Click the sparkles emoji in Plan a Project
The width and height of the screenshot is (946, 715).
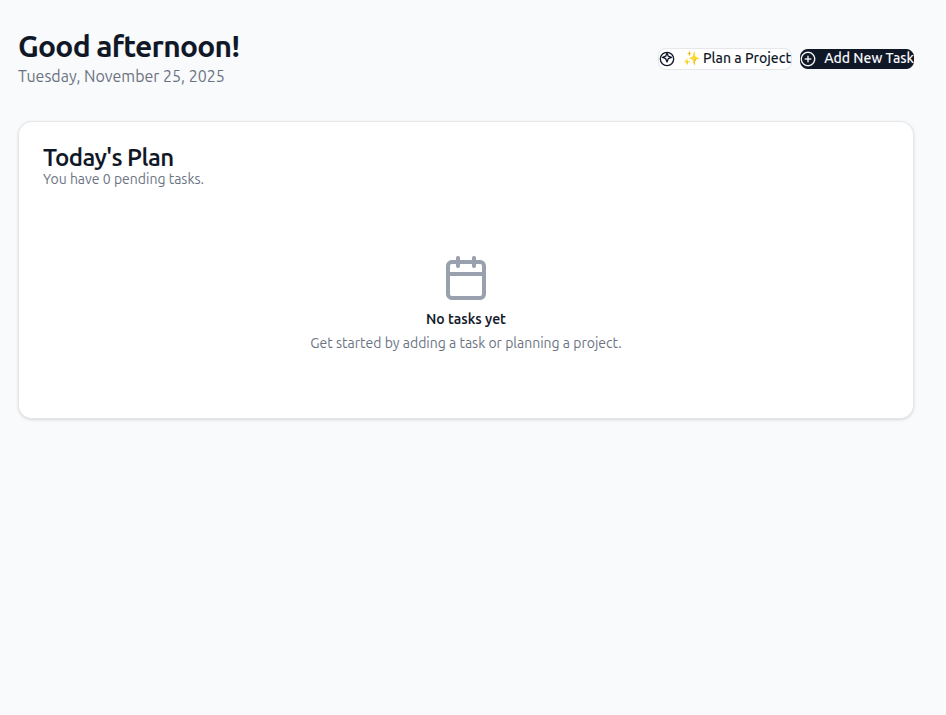691,59
